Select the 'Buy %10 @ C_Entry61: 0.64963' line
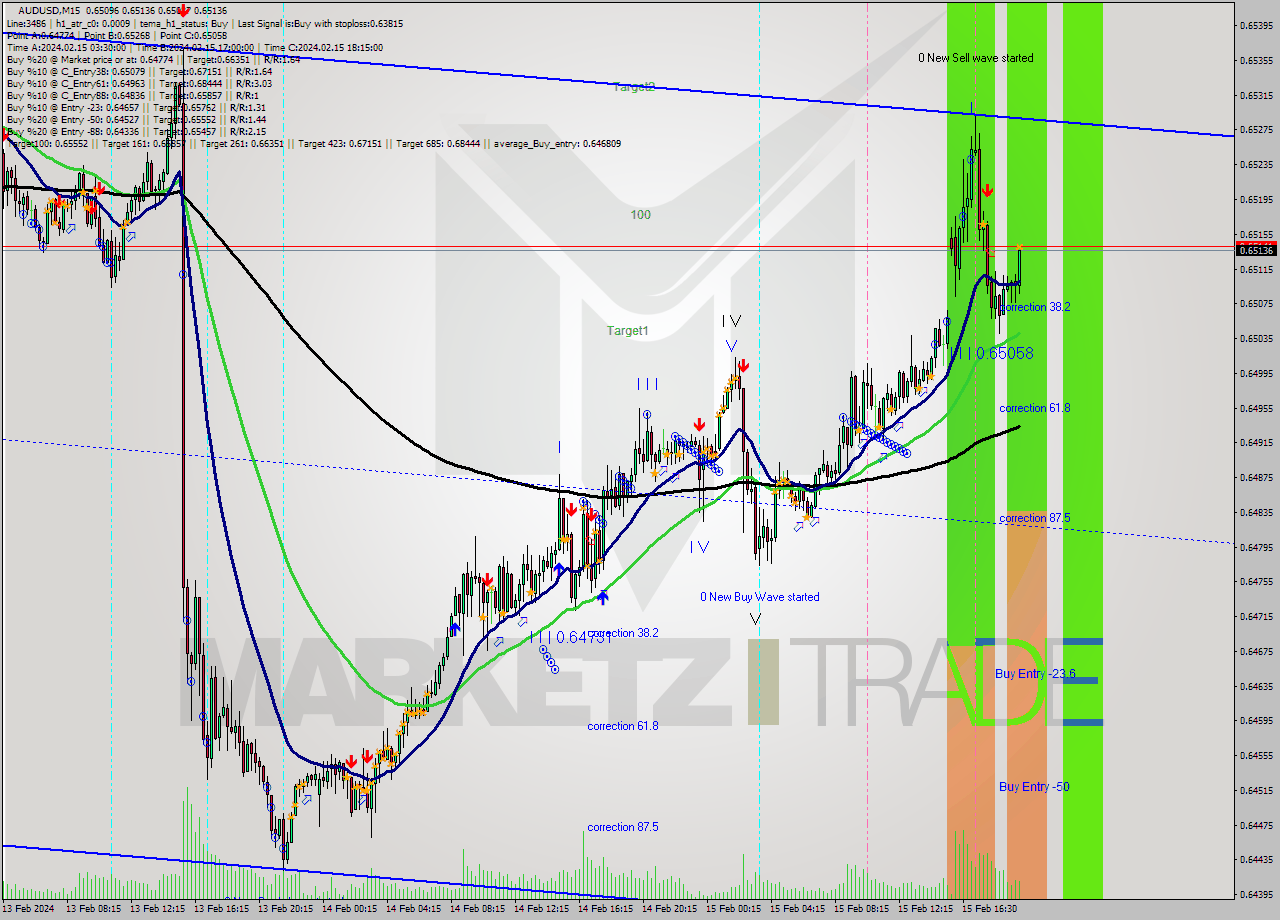 tap(139, 83)
